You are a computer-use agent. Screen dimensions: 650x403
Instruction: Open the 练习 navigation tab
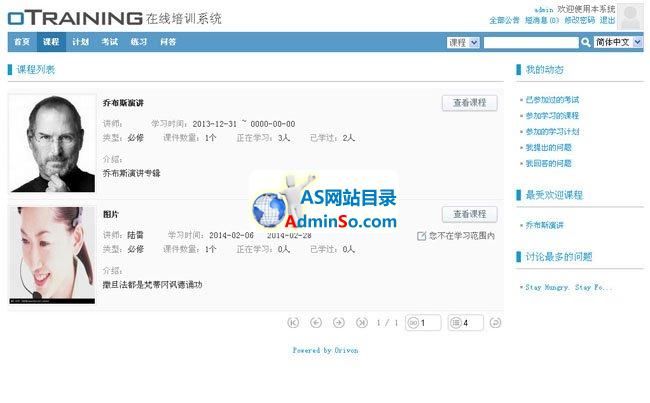tap(139, 42)
